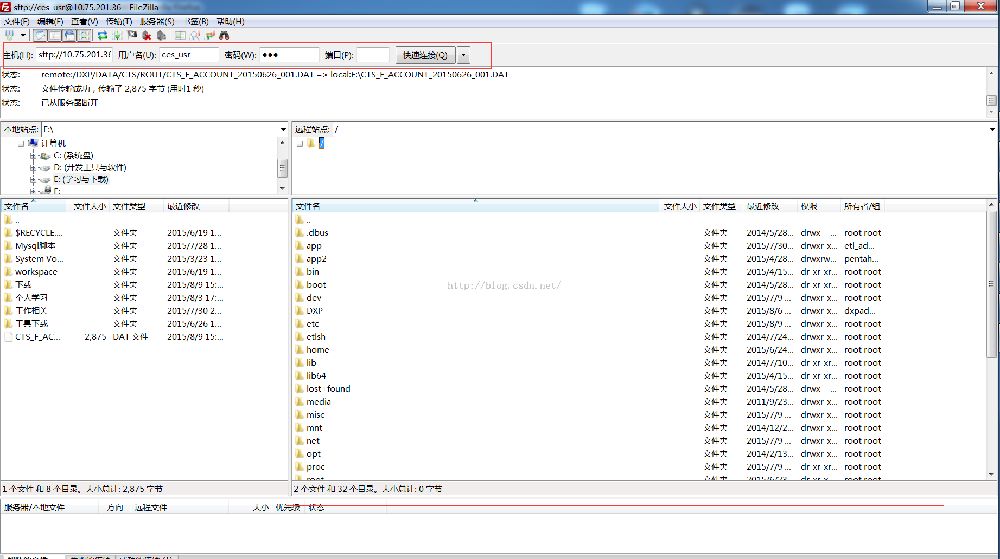Select the remote lost+found folder
Screen dimensions: 1000x559
coord(328,389)
